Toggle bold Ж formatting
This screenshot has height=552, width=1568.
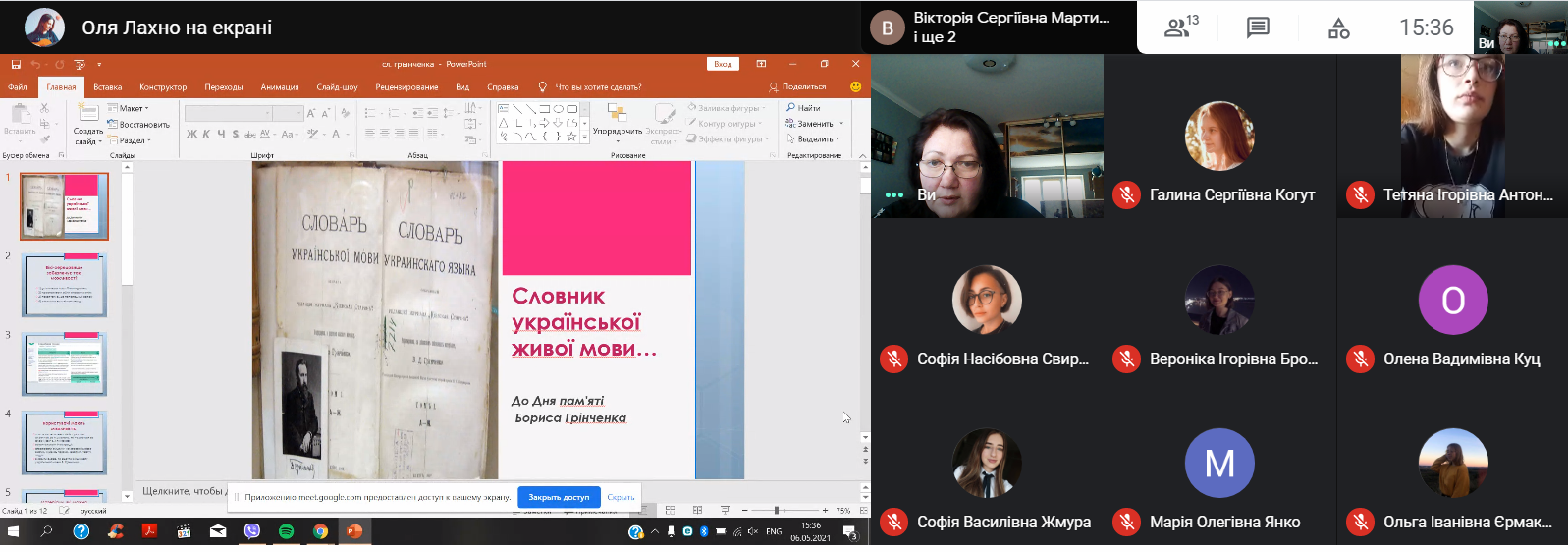tap(191, 134)
